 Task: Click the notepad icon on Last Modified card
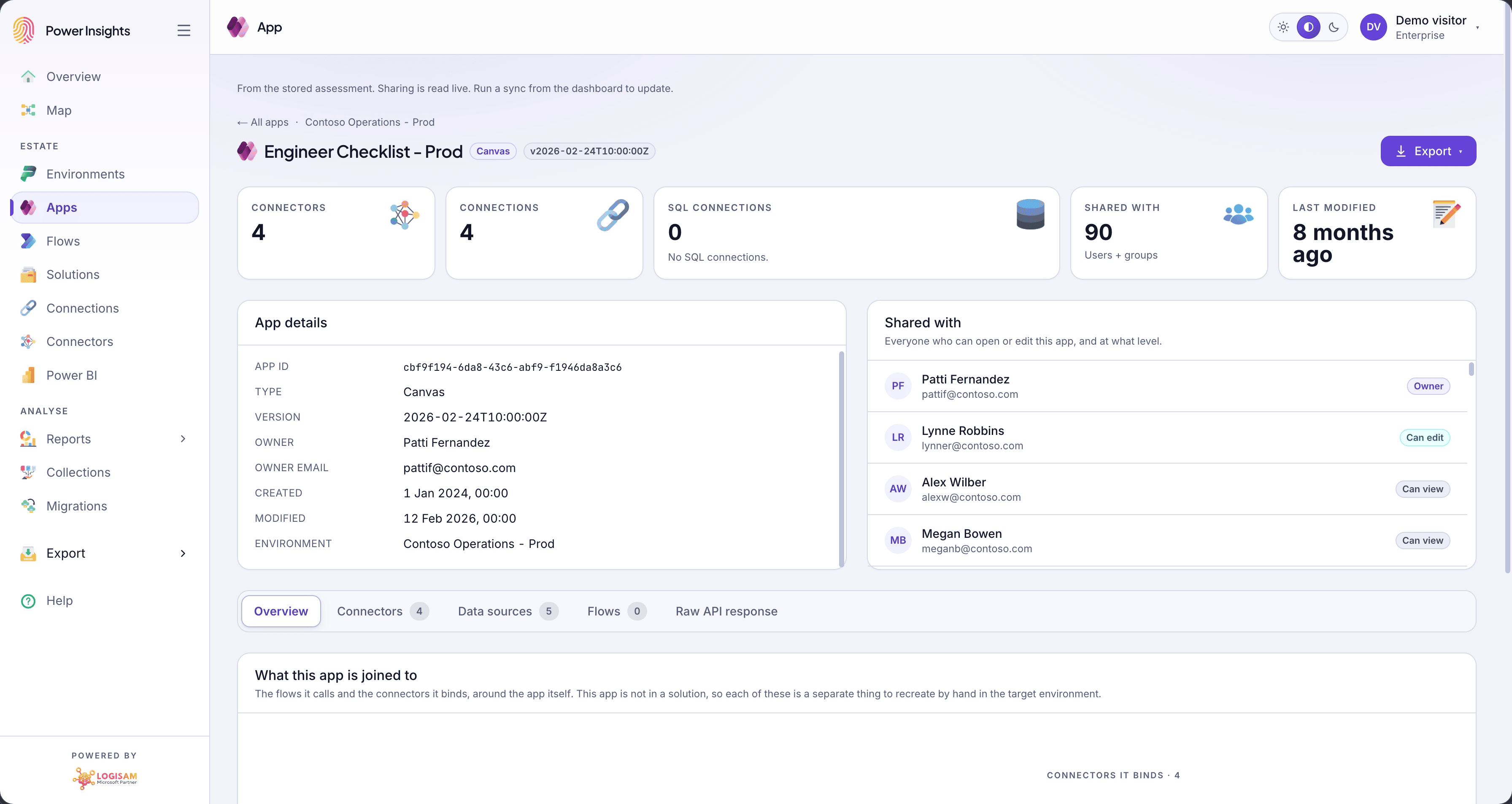coord(1446,213)
